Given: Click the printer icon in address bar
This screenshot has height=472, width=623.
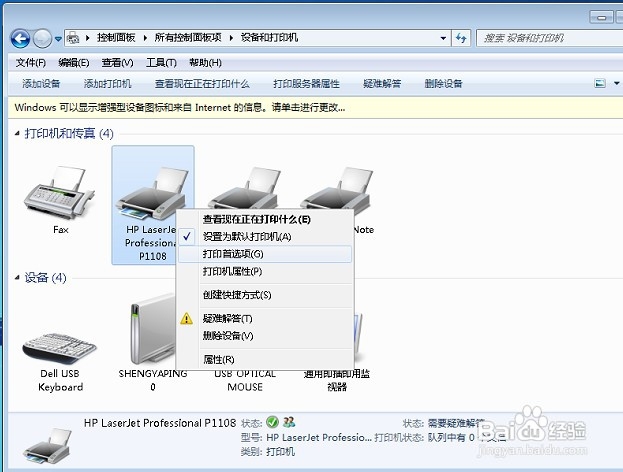Looking at the screenshot, I should [x=73, y=38].
